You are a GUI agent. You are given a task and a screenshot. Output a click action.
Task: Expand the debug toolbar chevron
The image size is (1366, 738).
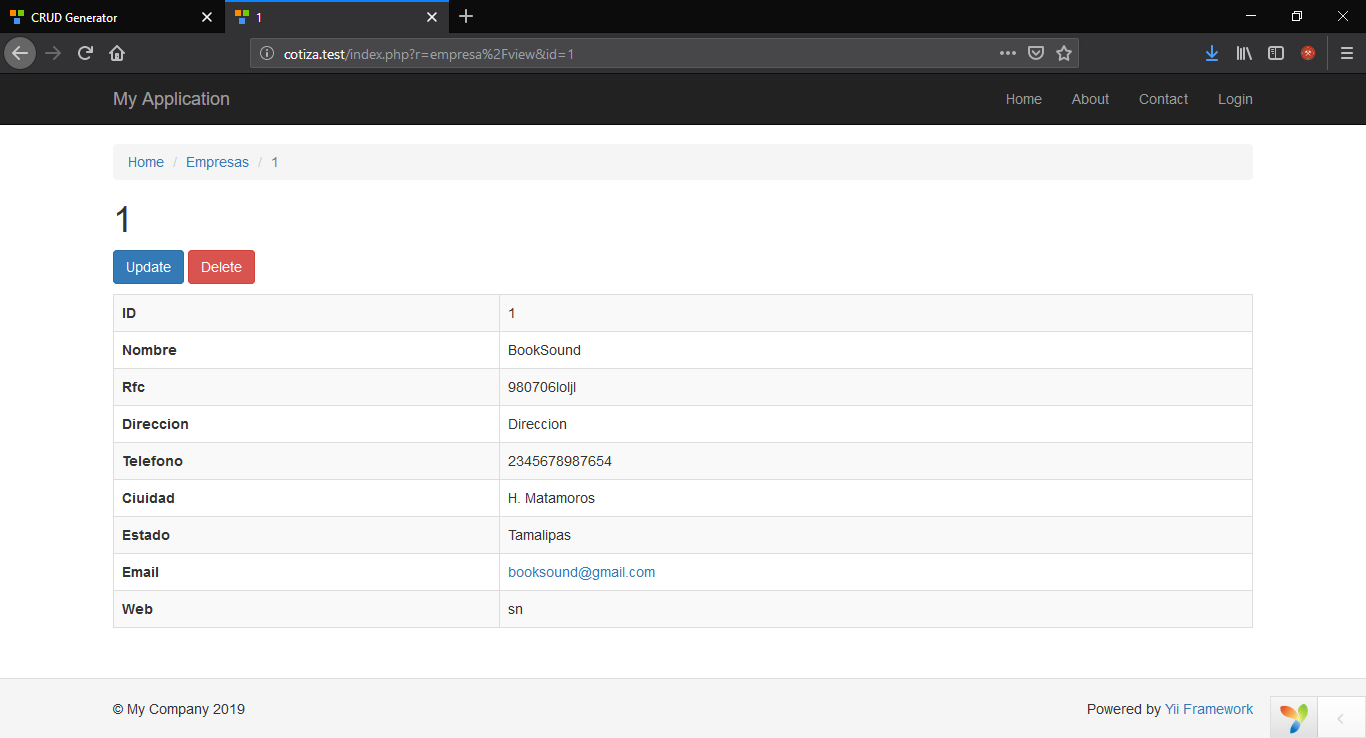point(1340,717)
